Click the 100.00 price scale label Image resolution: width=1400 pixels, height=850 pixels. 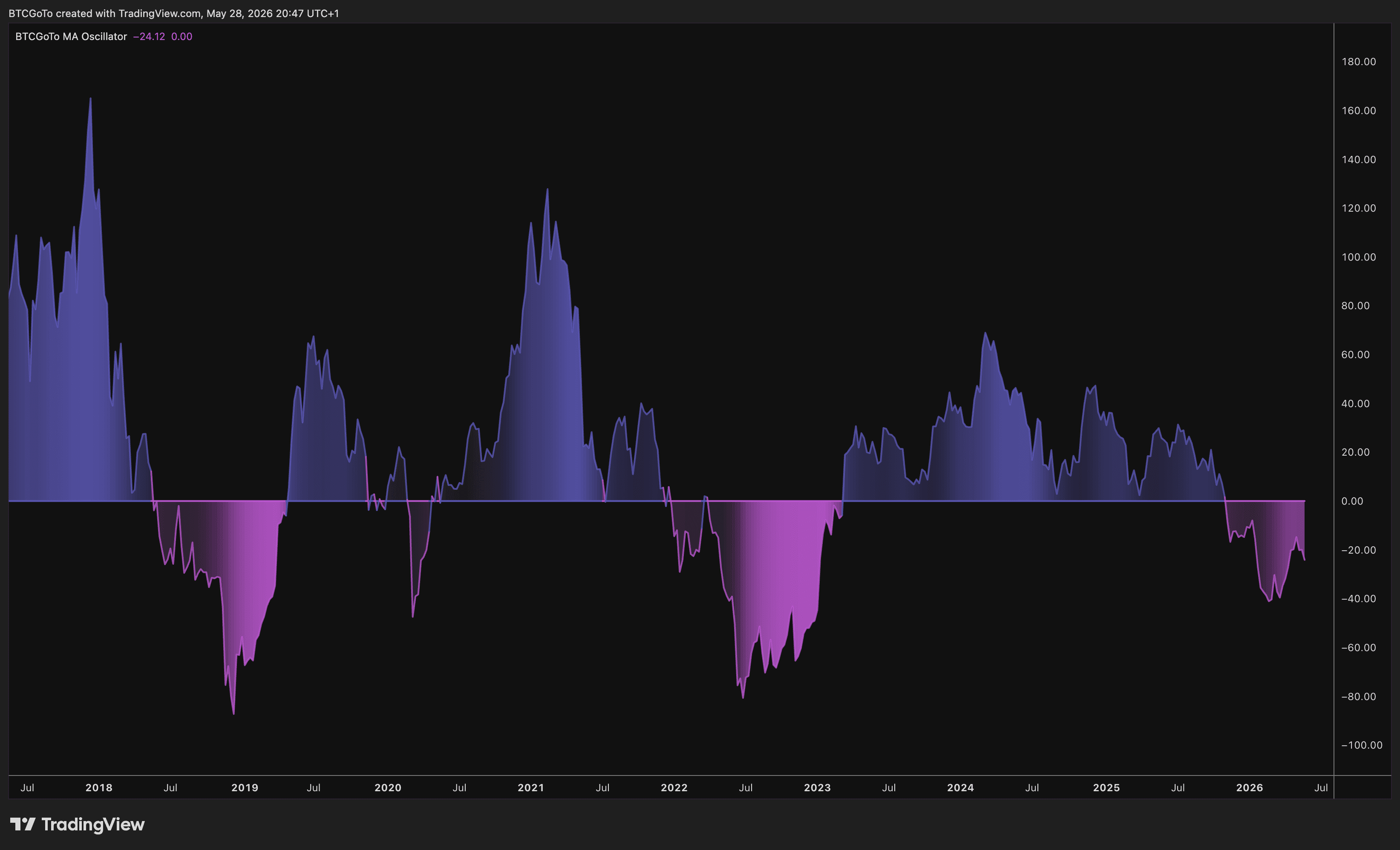pyautogui.click(x=1359, y=257)
